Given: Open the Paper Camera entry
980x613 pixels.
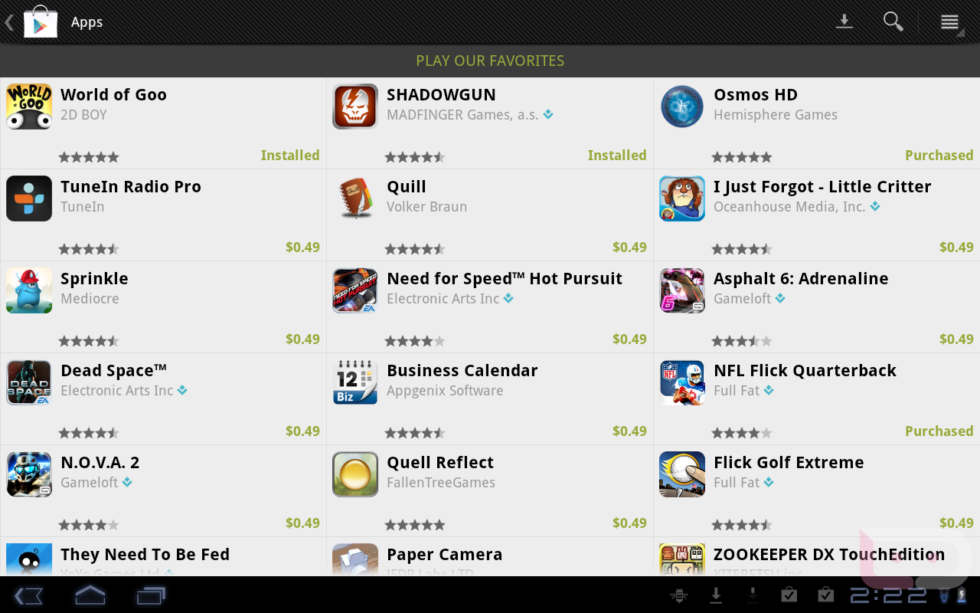Looking at the screenshot, I should (x=490, y=557).
